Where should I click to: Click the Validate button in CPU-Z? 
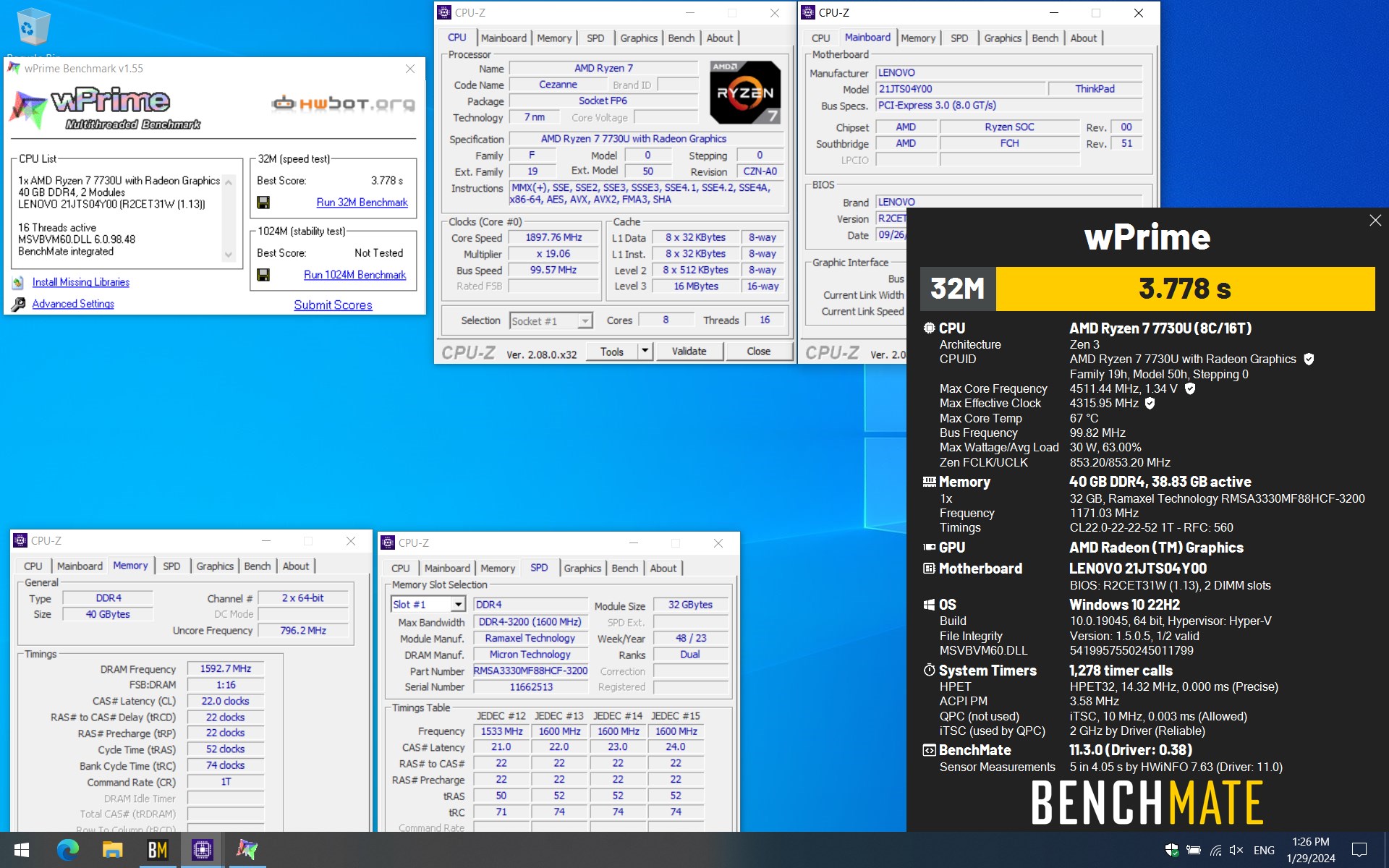tap(689, 351)
